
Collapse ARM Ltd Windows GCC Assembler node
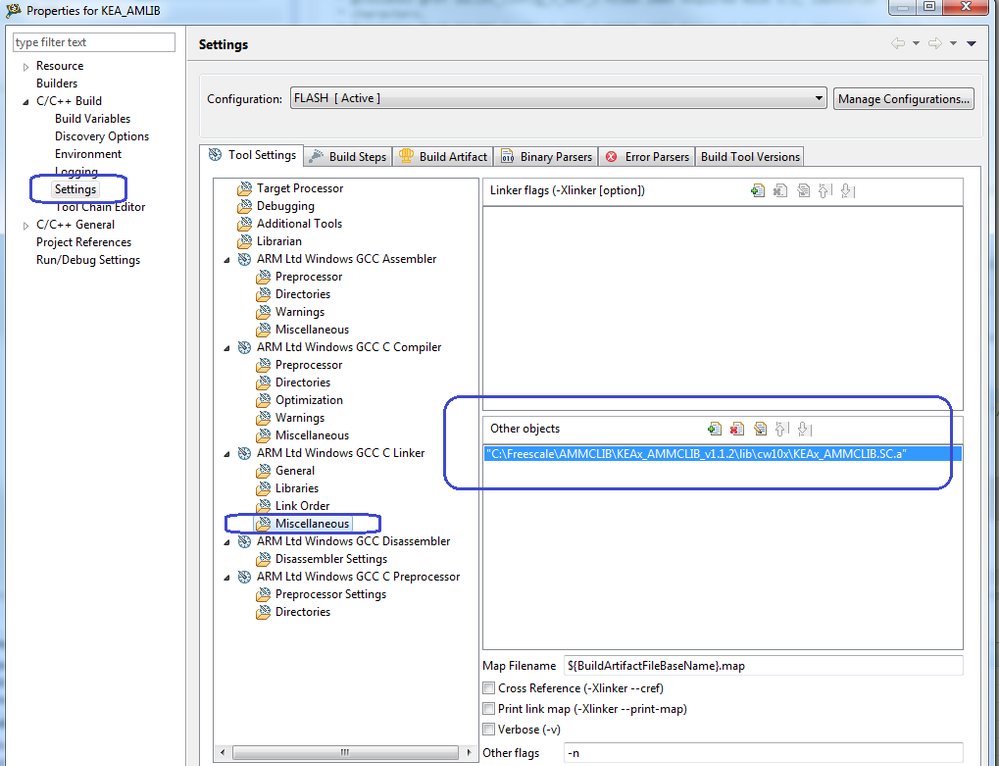tap(227, 260)
